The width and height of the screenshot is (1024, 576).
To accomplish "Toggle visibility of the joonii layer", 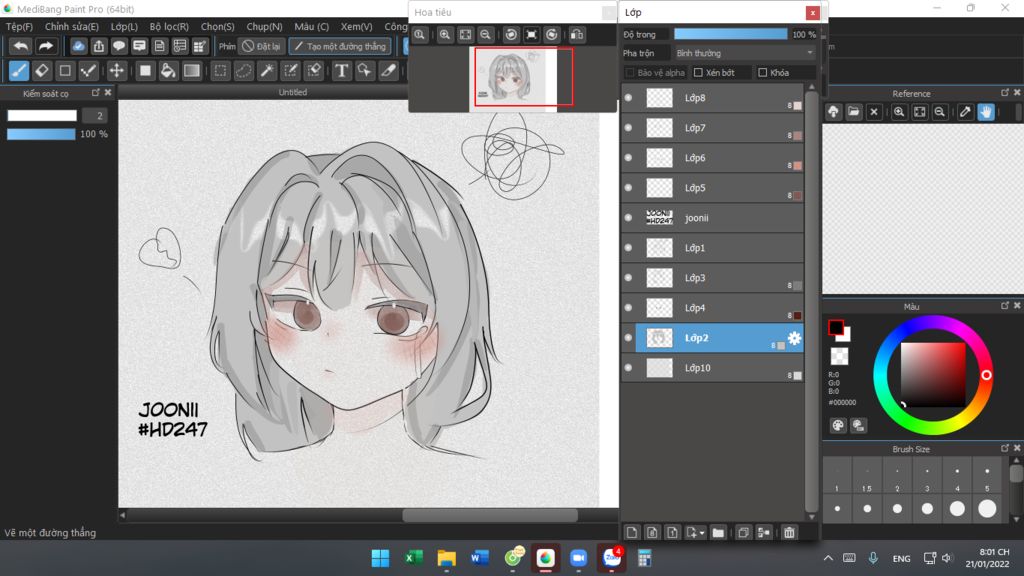I will pyautogui.click(x=629, y=218).
